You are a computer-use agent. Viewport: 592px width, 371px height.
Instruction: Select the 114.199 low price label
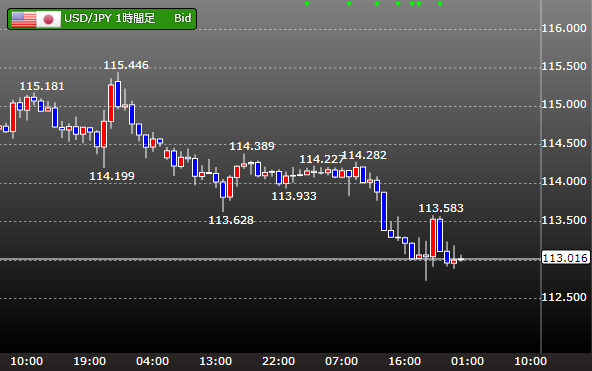coord(112,176)
